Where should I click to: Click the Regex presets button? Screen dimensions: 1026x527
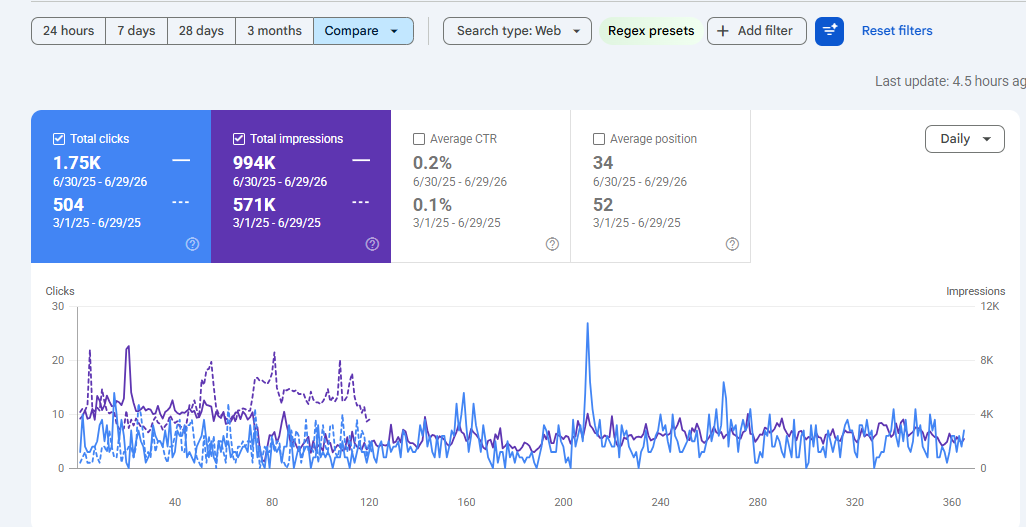tap(651, 31)
